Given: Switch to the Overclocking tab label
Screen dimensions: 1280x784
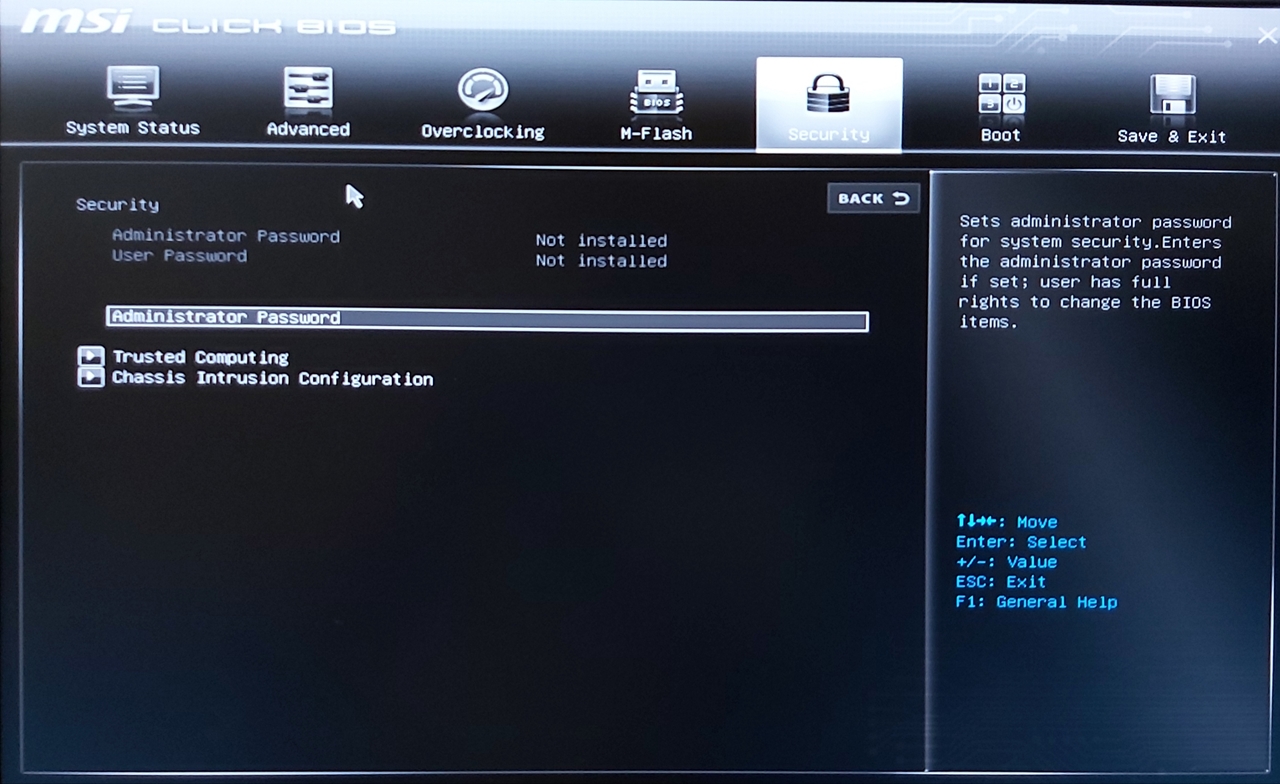Looking at the screenshot, I should pos(483,132).
